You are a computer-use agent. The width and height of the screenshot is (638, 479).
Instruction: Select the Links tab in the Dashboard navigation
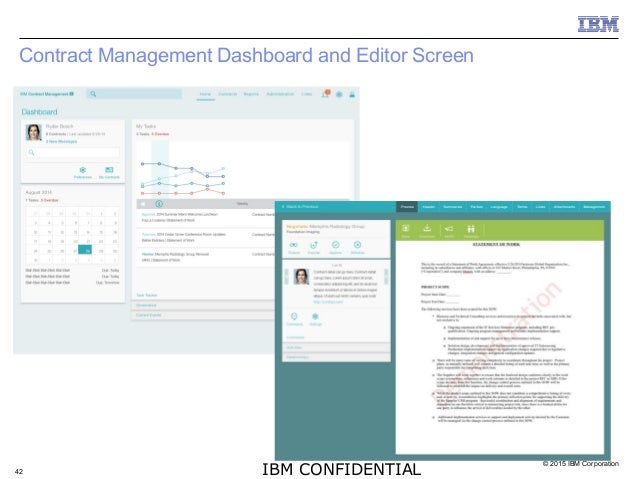306,94
